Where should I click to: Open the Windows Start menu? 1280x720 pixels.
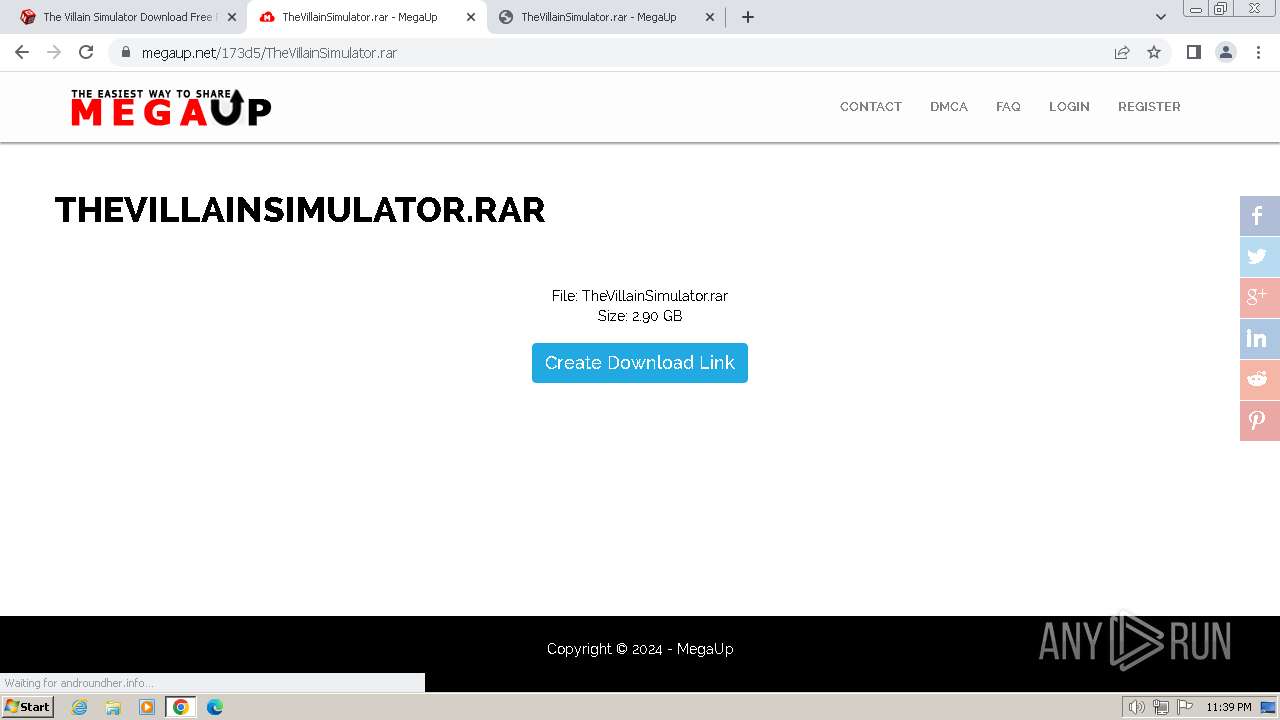[x=27, y=706]
